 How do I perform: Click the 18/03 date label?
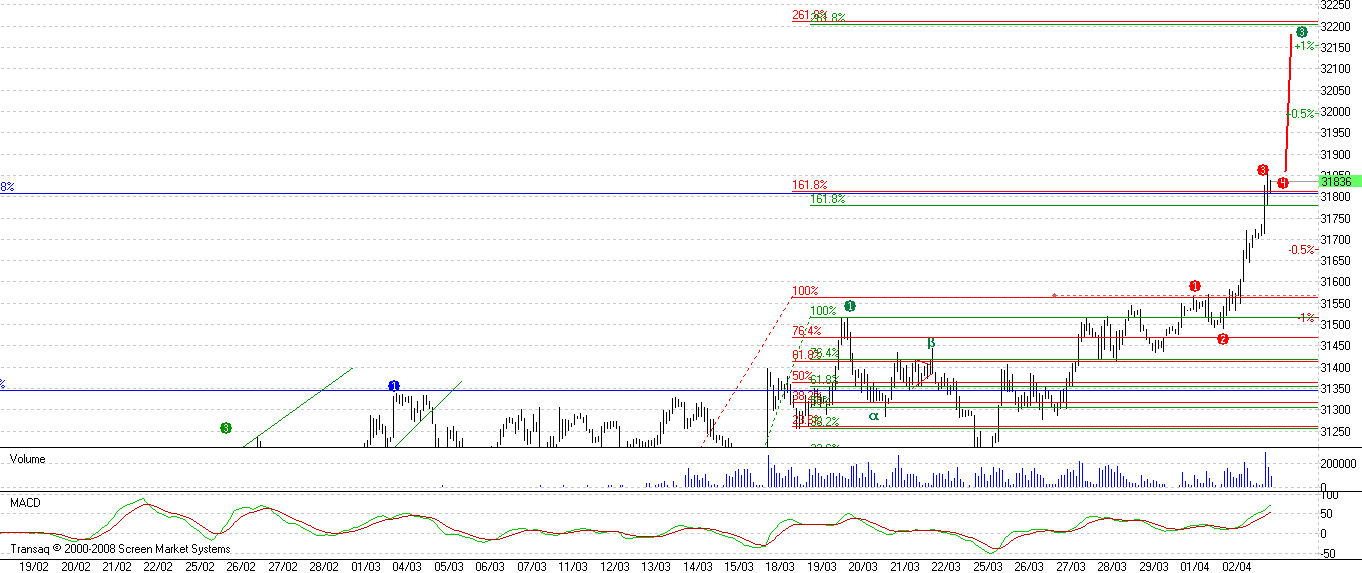point(779,565)
